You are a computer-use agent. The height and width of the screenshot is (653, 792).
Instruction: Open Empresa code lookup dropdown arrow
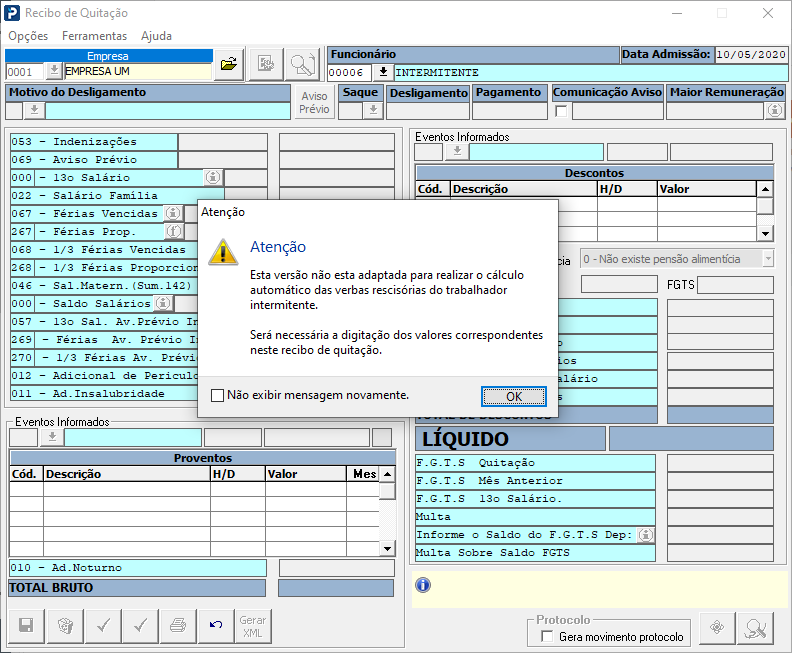coord(54,71)
